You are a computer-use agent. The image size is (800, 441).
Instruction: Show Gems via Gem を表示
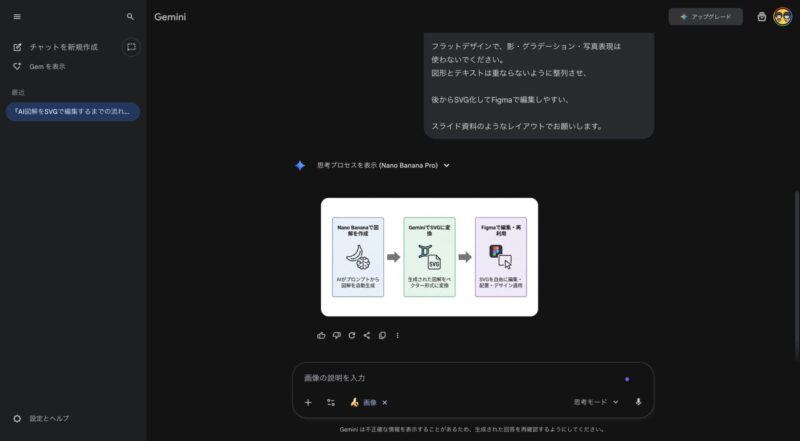click(39, 66)
